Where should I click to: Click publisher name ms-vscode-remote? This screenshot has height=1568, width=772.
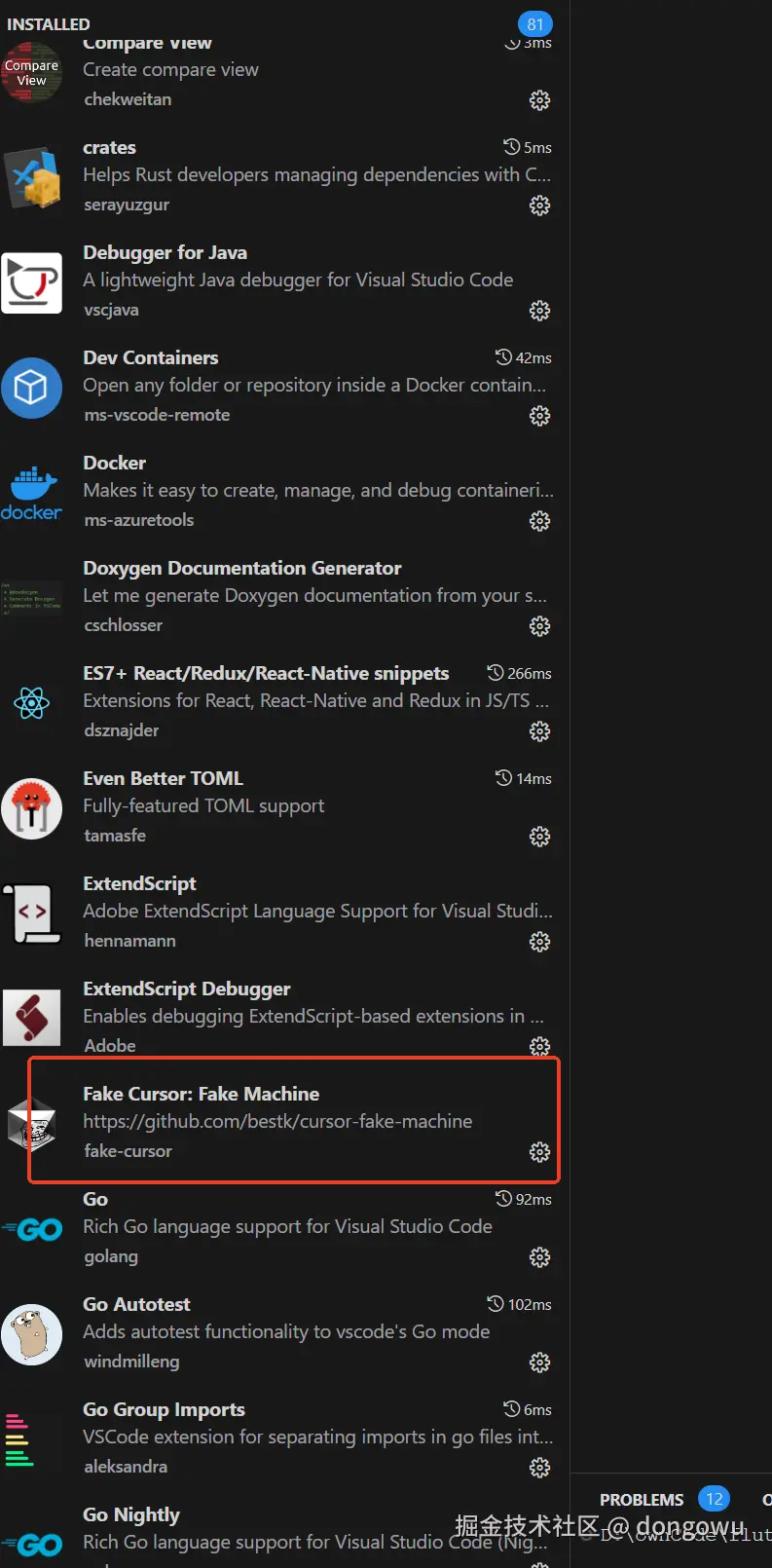(x=157, y=415)
